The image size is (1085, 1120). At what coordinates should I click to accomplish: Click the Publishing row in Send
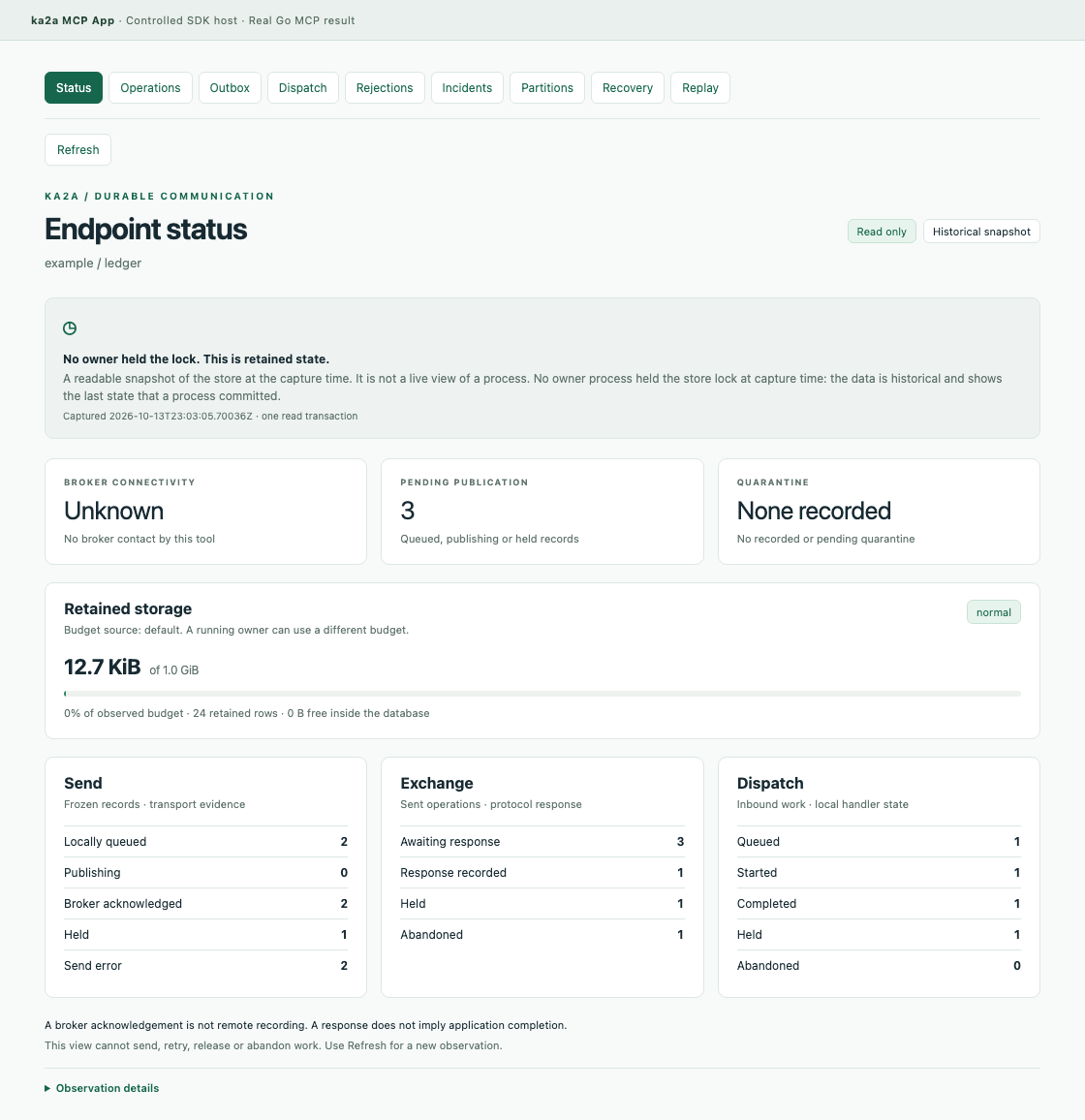click(x=205, y=873)
